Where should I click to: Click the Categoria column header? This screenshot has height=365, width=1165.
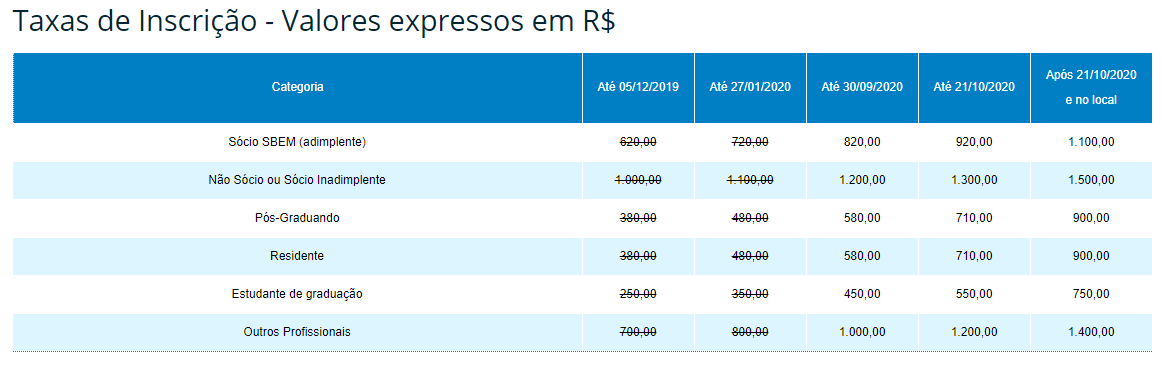(297, 87)
